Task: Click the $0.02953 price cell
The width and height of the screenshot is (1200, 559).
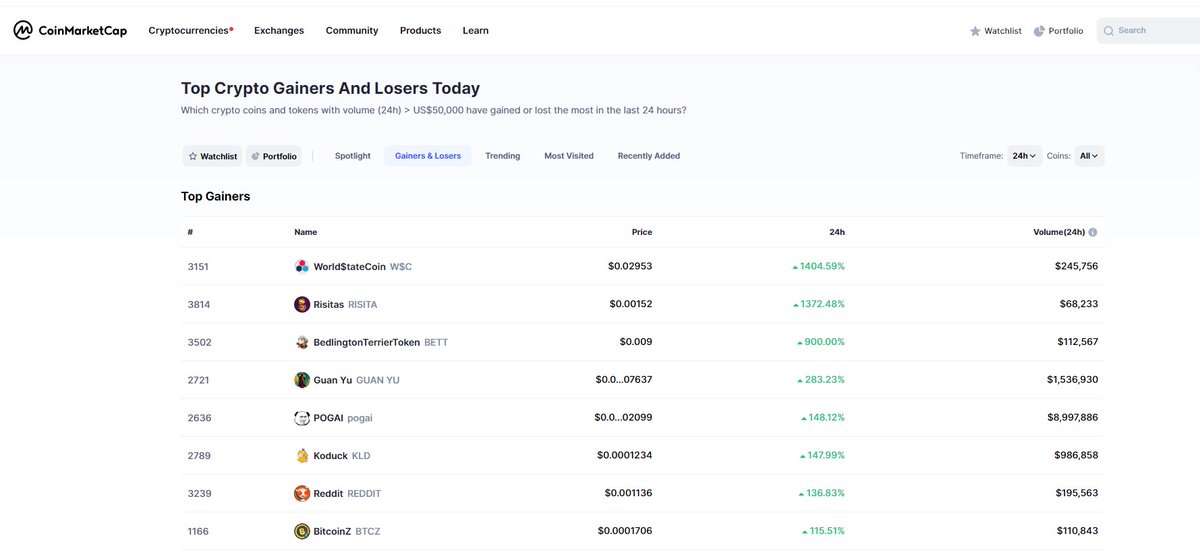Action: point(630,267)
